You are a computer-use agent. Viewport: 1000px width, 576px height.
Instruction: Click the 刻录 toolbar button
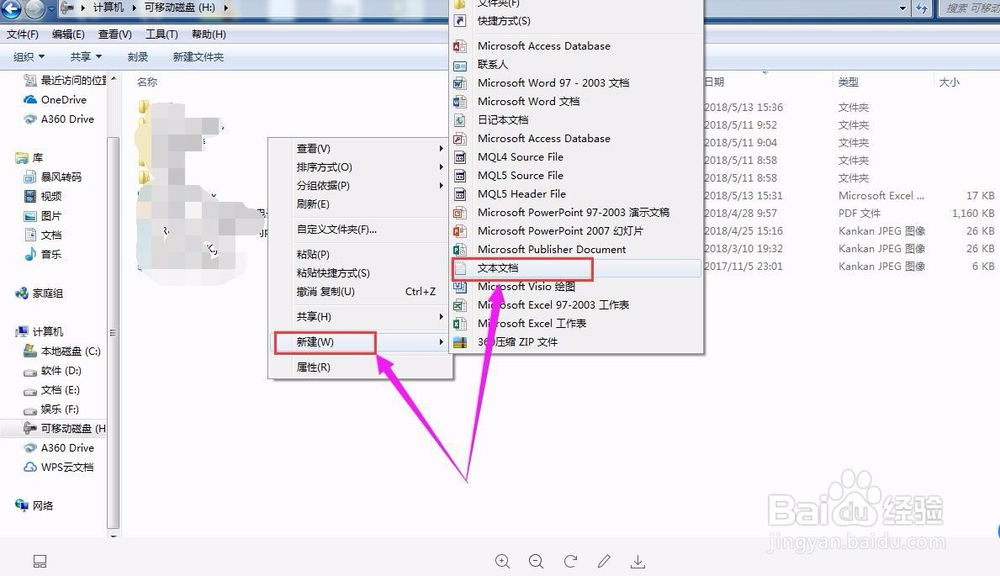tap(138, 57)
